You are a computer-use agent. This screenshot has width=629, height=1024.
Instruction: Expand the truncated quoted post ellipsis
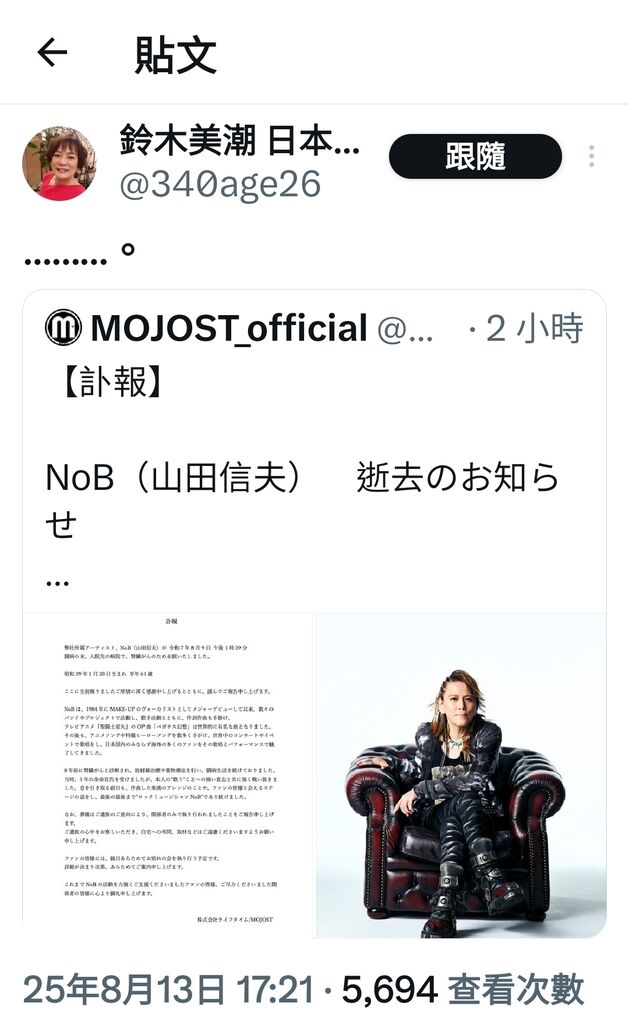click(57, 583)
